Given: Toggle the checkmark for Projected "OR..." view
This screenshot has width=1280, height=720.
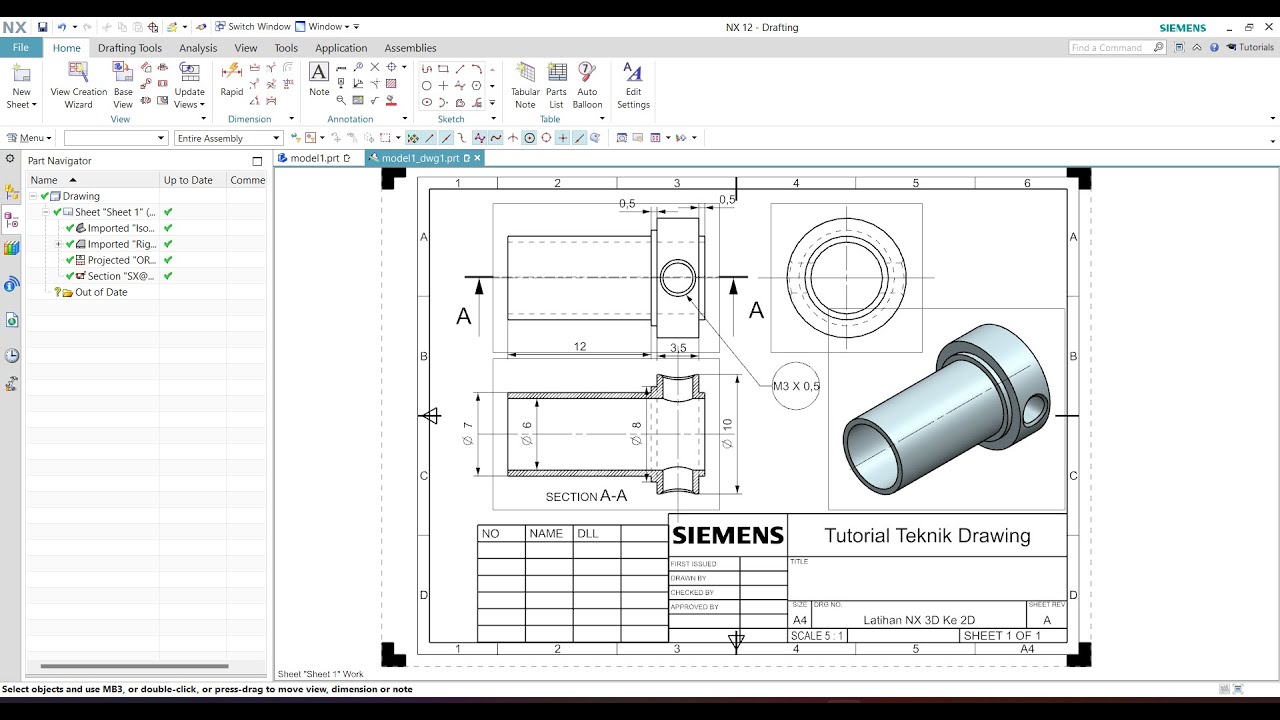Looking at the screenshot, I should coord(70,260).
